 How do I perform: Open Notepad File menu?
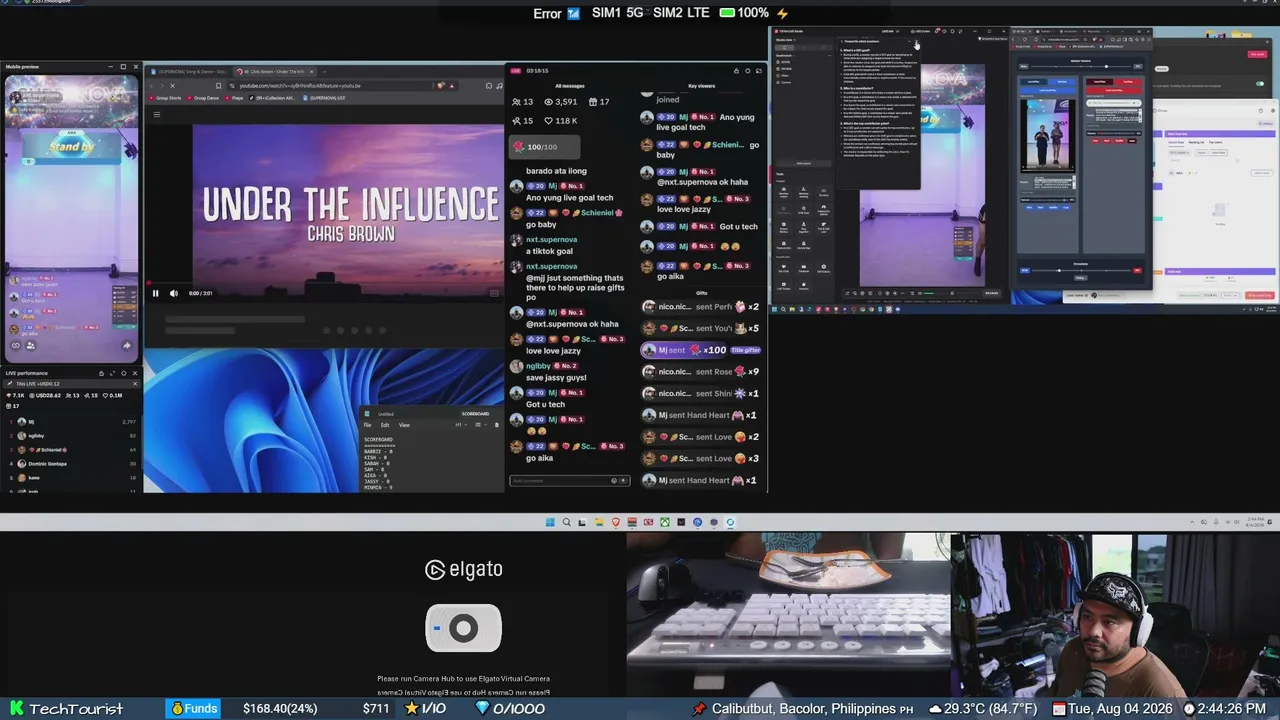pyautogui.click(x=367, y=425)
